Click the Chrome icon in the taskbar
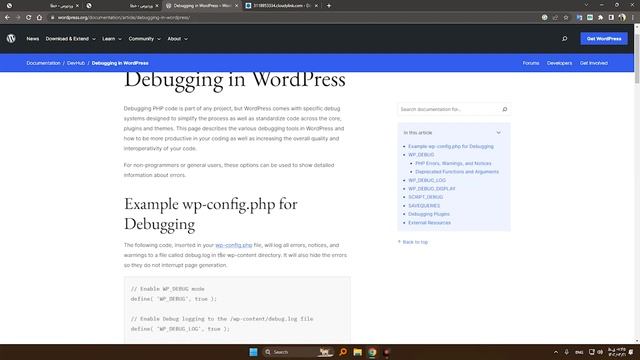Screen dimensions: 640x360 [372, 352]
